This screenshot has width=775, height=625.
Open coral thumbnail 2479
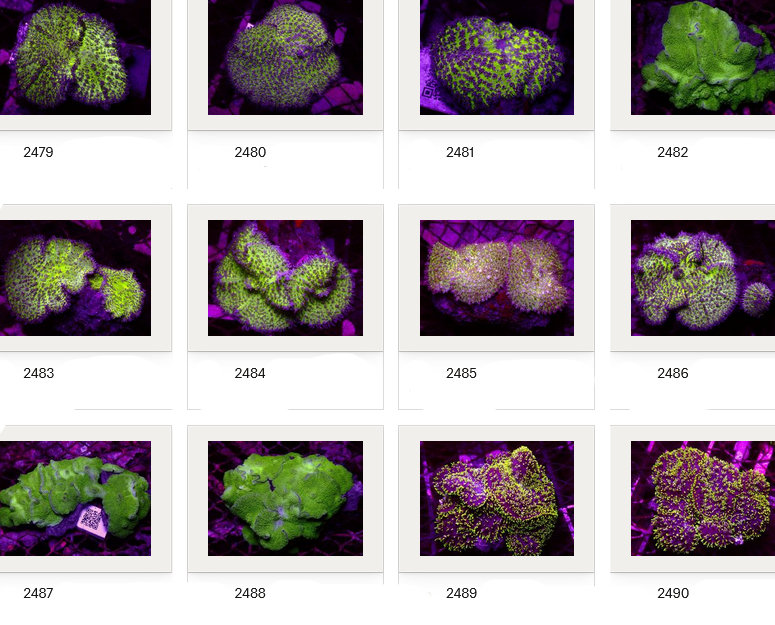click(75, 57)
